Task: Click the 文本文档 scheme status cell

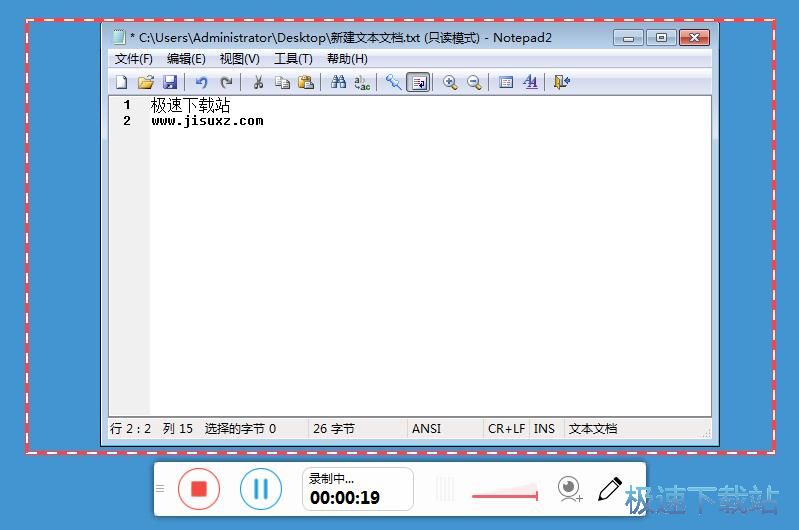Action: (x=593, y=429)
